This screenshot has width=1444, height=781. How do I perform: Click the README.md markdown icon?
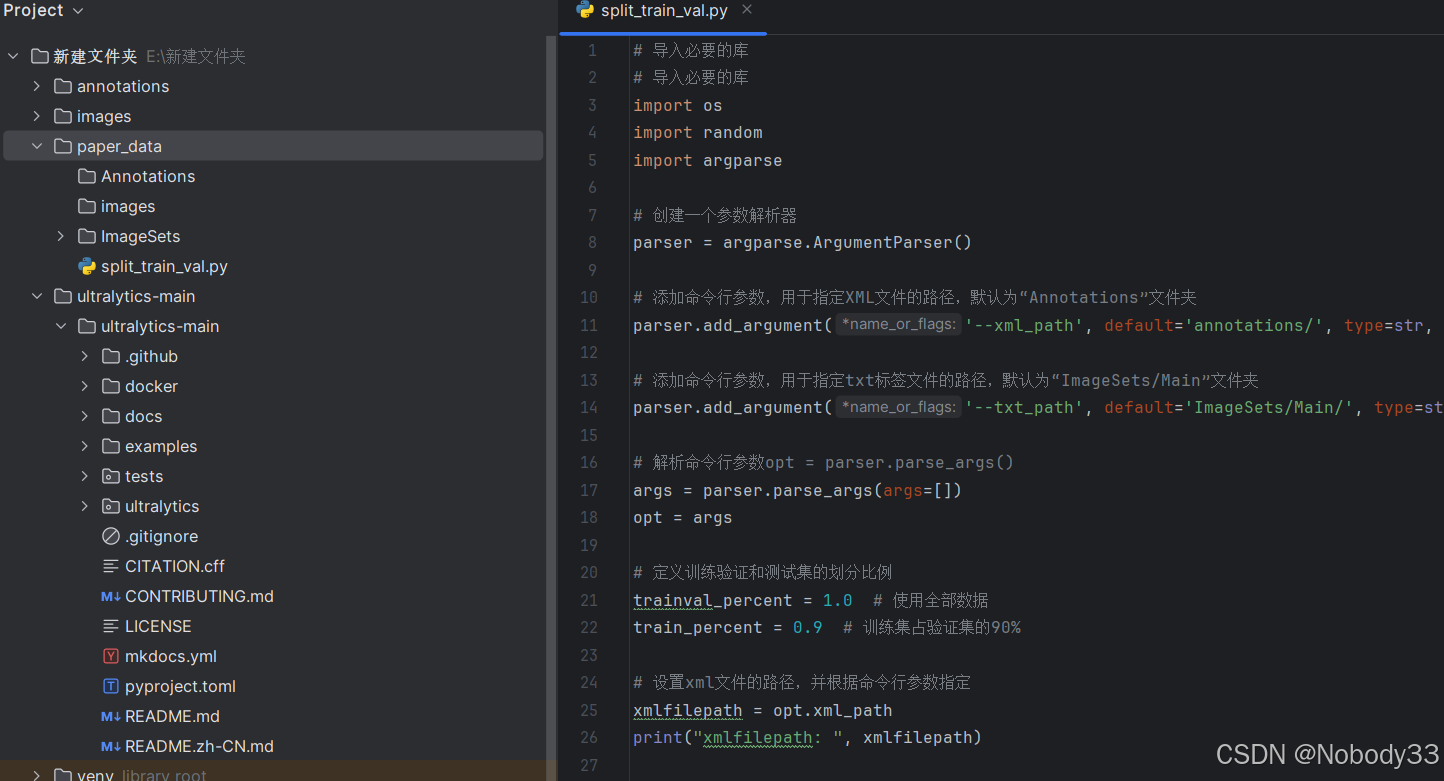pos(111,716)
